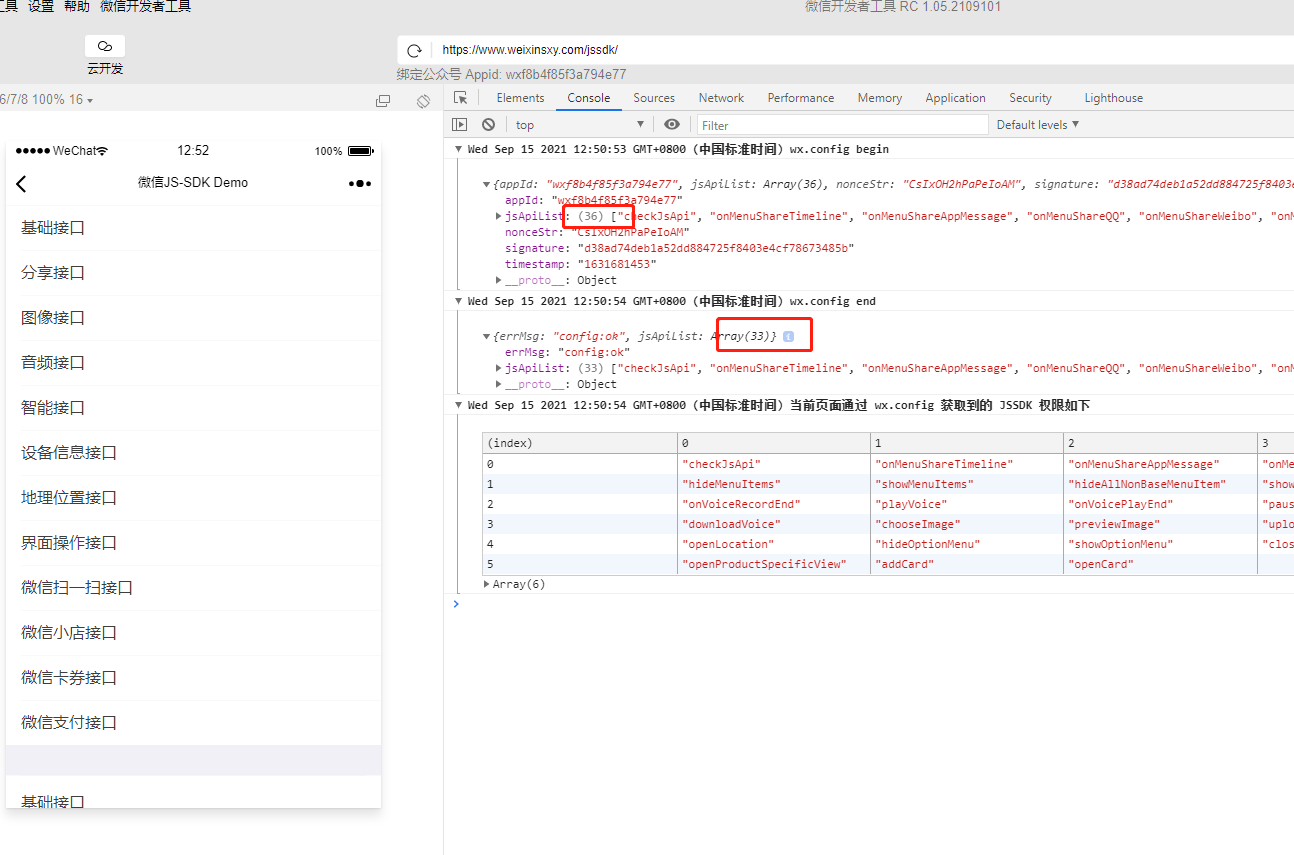
Task: Click the eye icon to create live expression
Action: 672,125
